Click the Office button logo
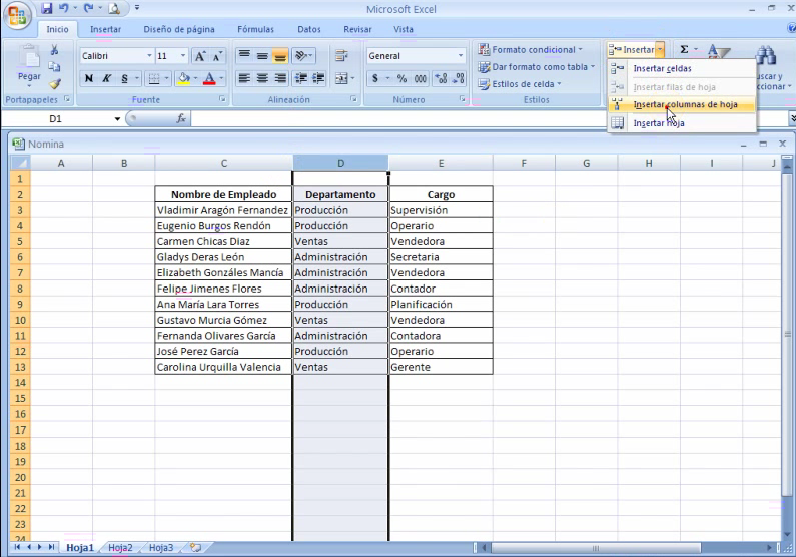Viewport: 796px width, 557px height. 18,17
